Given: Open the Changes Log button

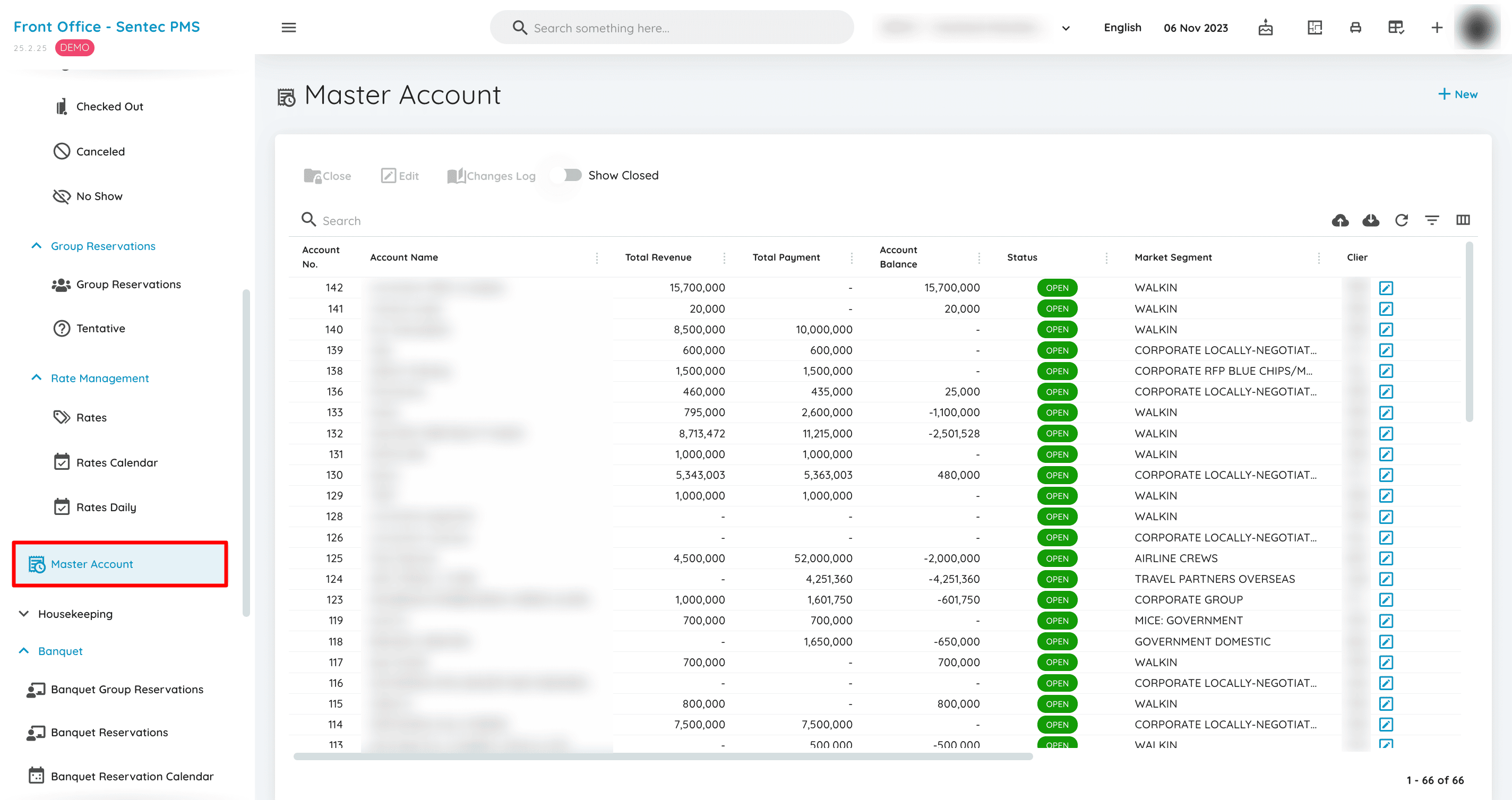Looking at the screenshot, I should (x=491, y=176).
